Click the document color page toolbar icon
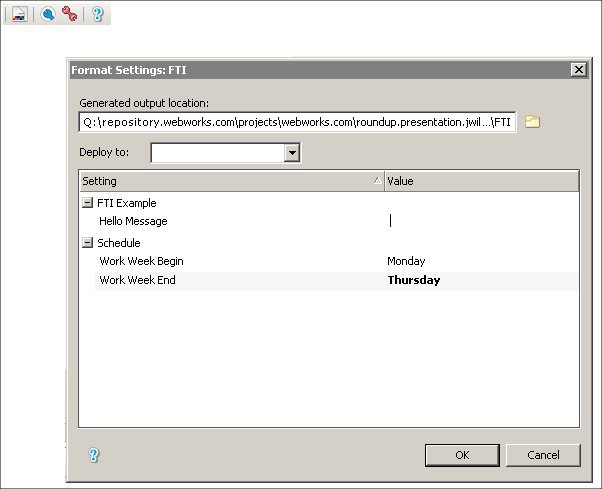Image resolution: width=602 pixels, height=489 pixels. click(19, 14)
